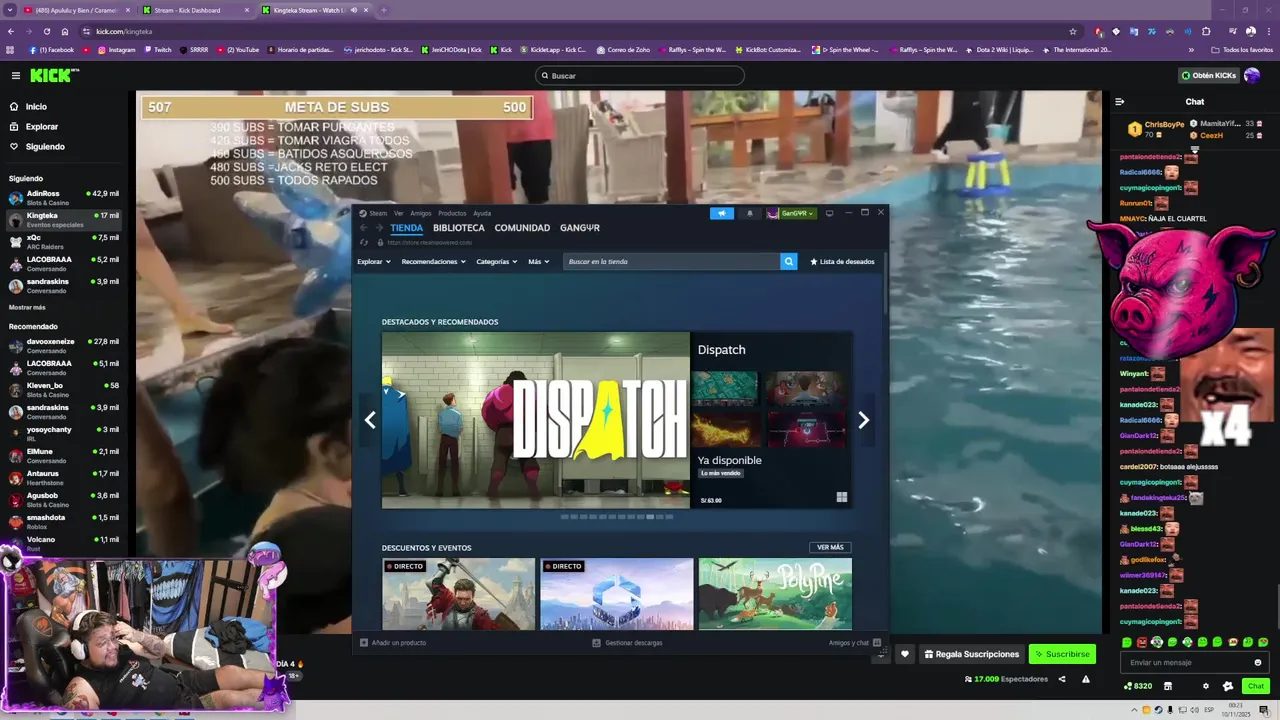The width and height of the screenshot is (1280, 720).
Task: Focus the Kick Buscar search field
Action: tap(640, 75)
